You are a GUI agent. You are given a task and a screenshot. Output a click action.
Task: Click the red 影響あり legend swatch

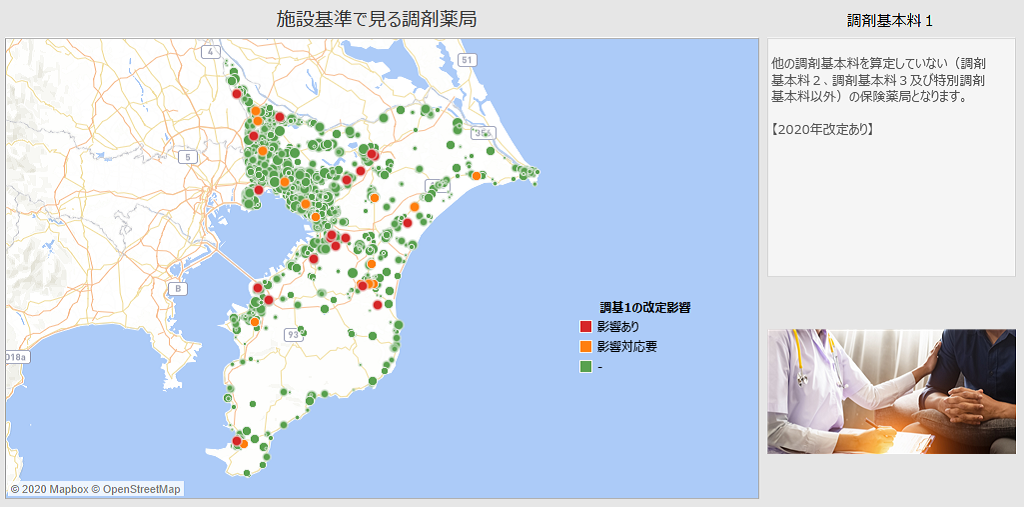point(586,327)
